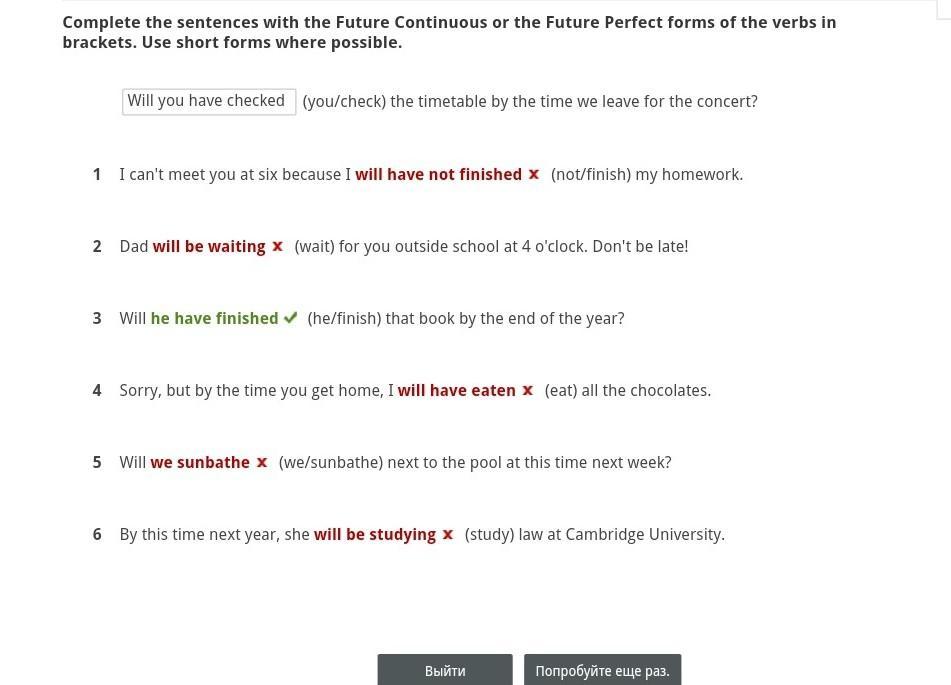Click the hint '(not/finish)' in sentence one
Image resolution: width=951 pixels, height=685 pixels.
click(590, 174)
